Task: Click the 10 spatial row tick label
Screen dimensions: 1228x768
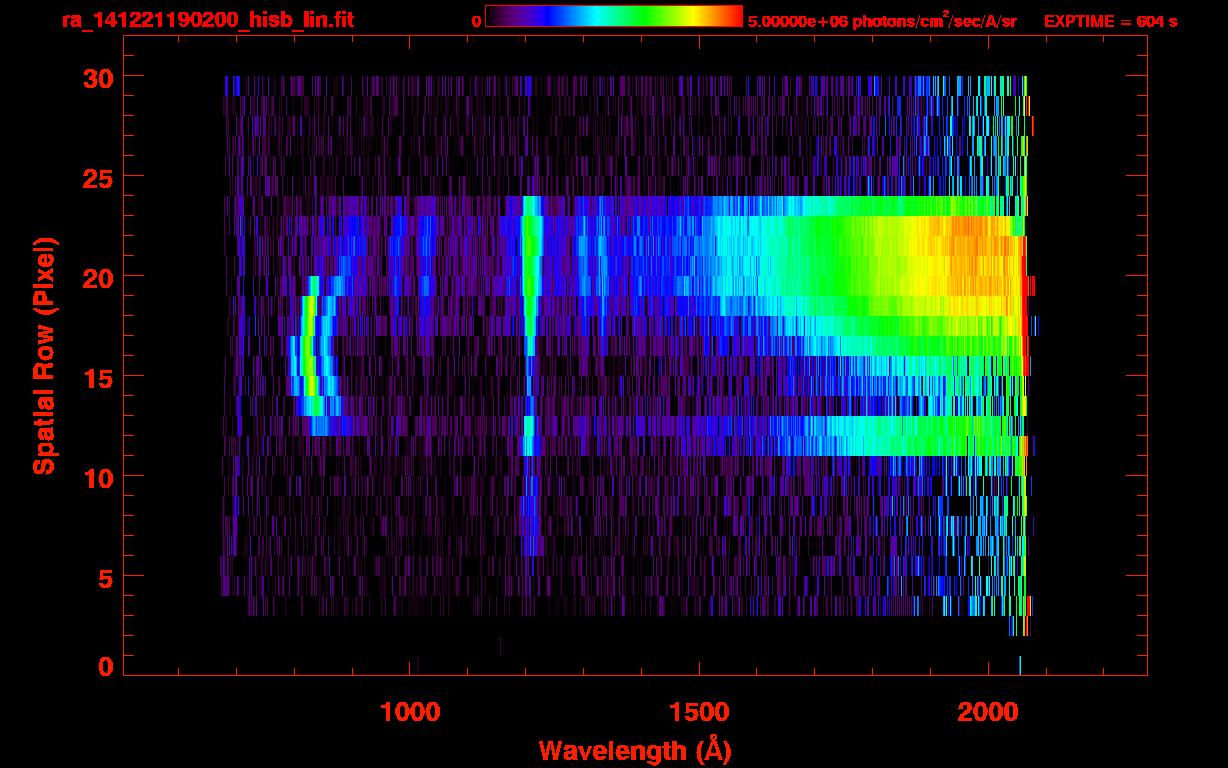Action: [x=96, y=477]
